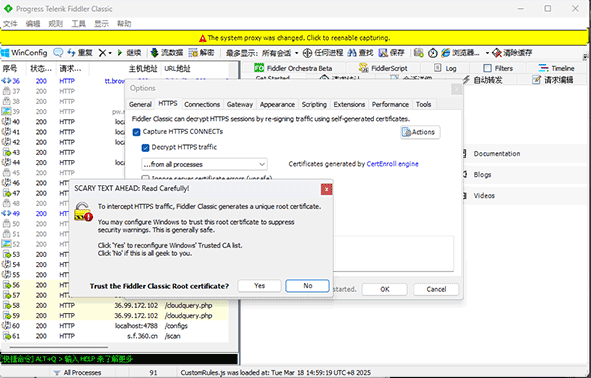This screenshot has height=378, width=591.
Task: Click the WinConfig toolbar button
Action: (24, 53)
